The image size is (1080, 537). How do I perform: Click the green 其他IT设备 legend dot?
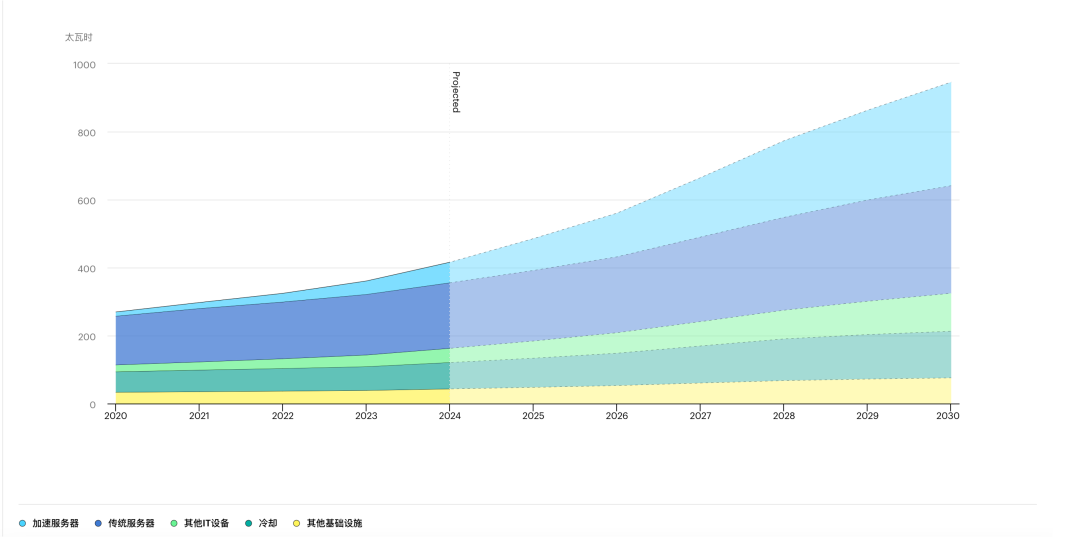click(174, 523)
